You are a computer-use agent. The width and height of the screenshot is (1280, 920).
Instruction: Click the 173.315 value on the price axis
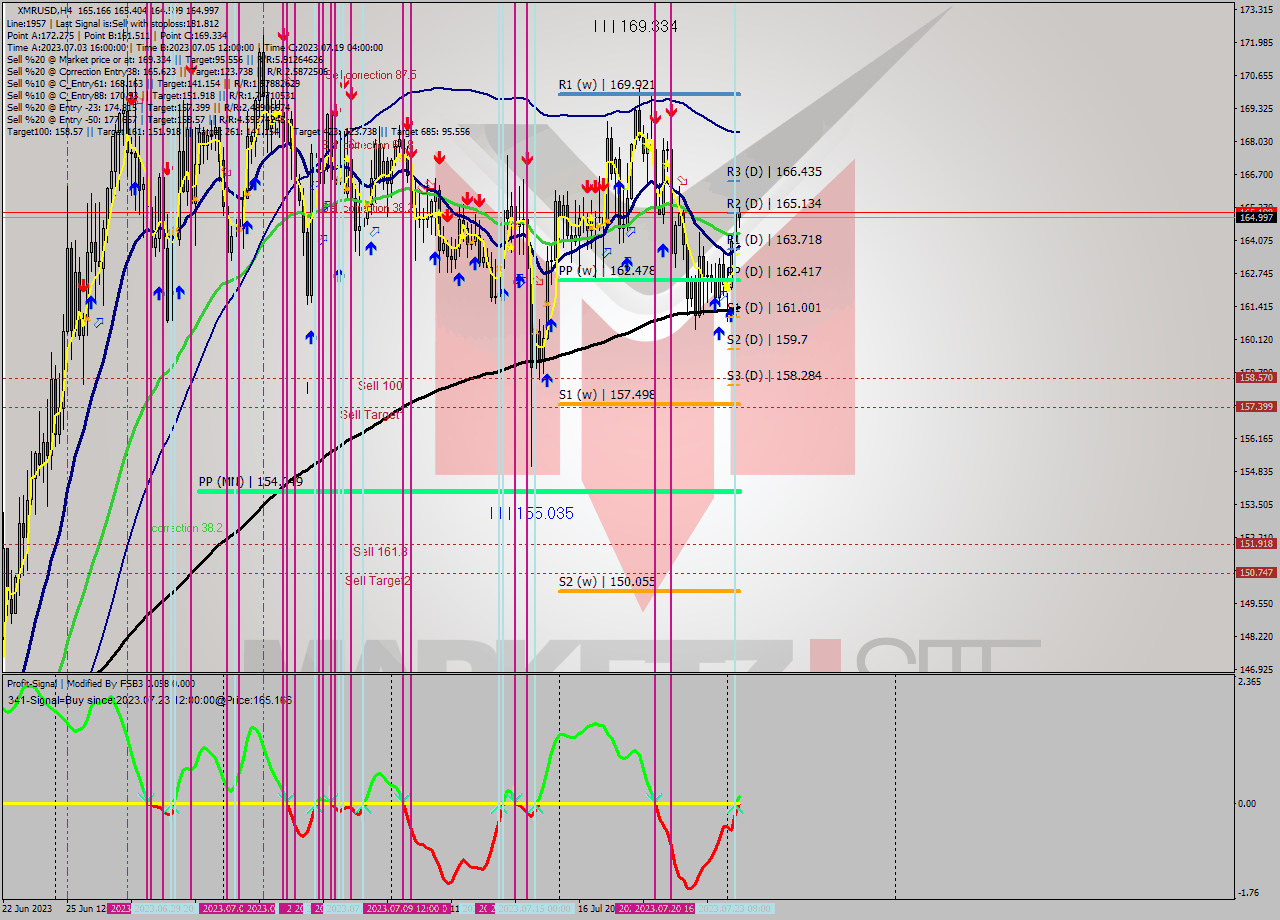pos(1256,9)
